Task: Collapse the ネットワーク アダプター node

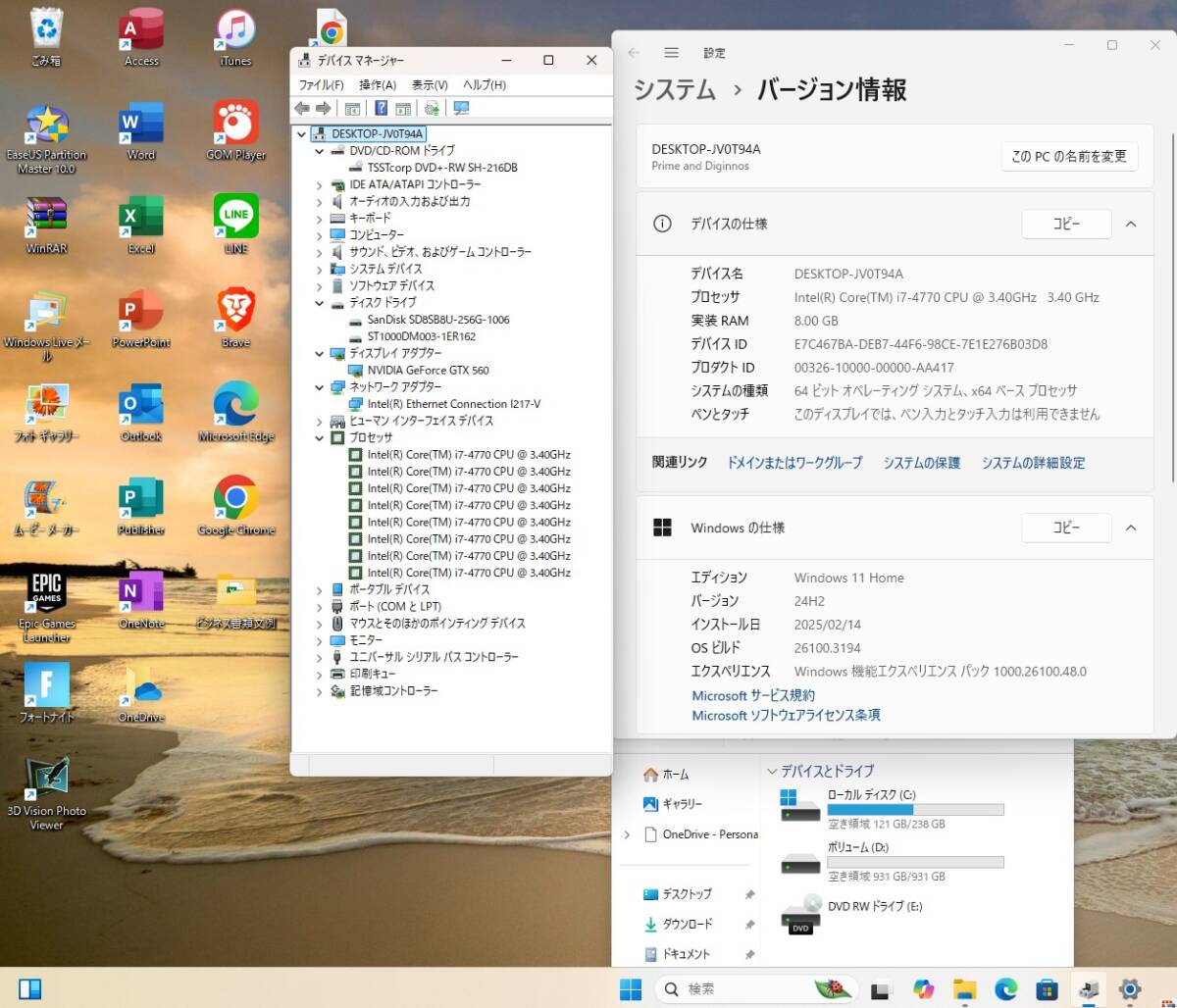Action: point(319,387)
